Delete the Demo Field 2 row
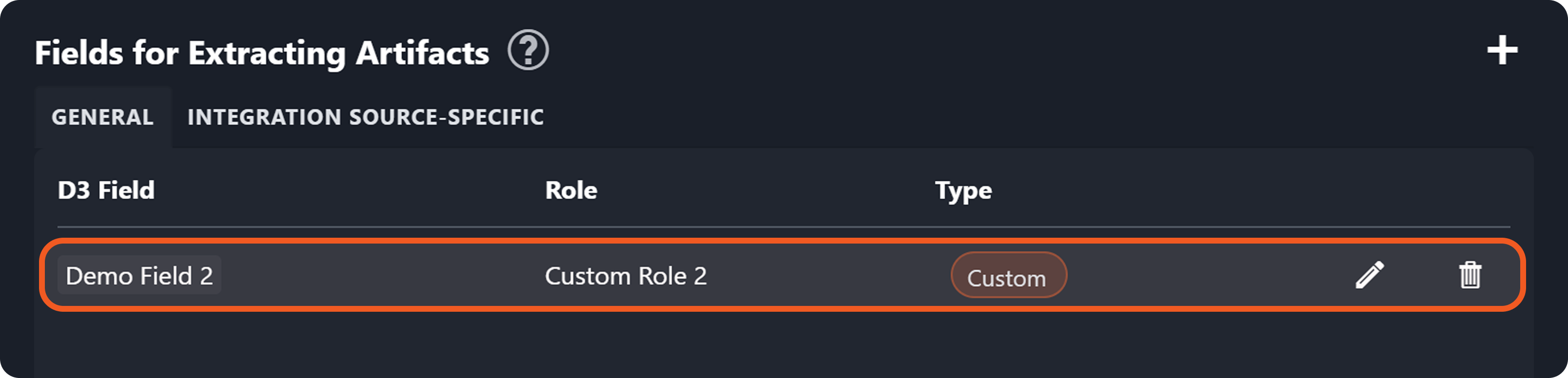1568x378 pixels. click(1470, 275)
